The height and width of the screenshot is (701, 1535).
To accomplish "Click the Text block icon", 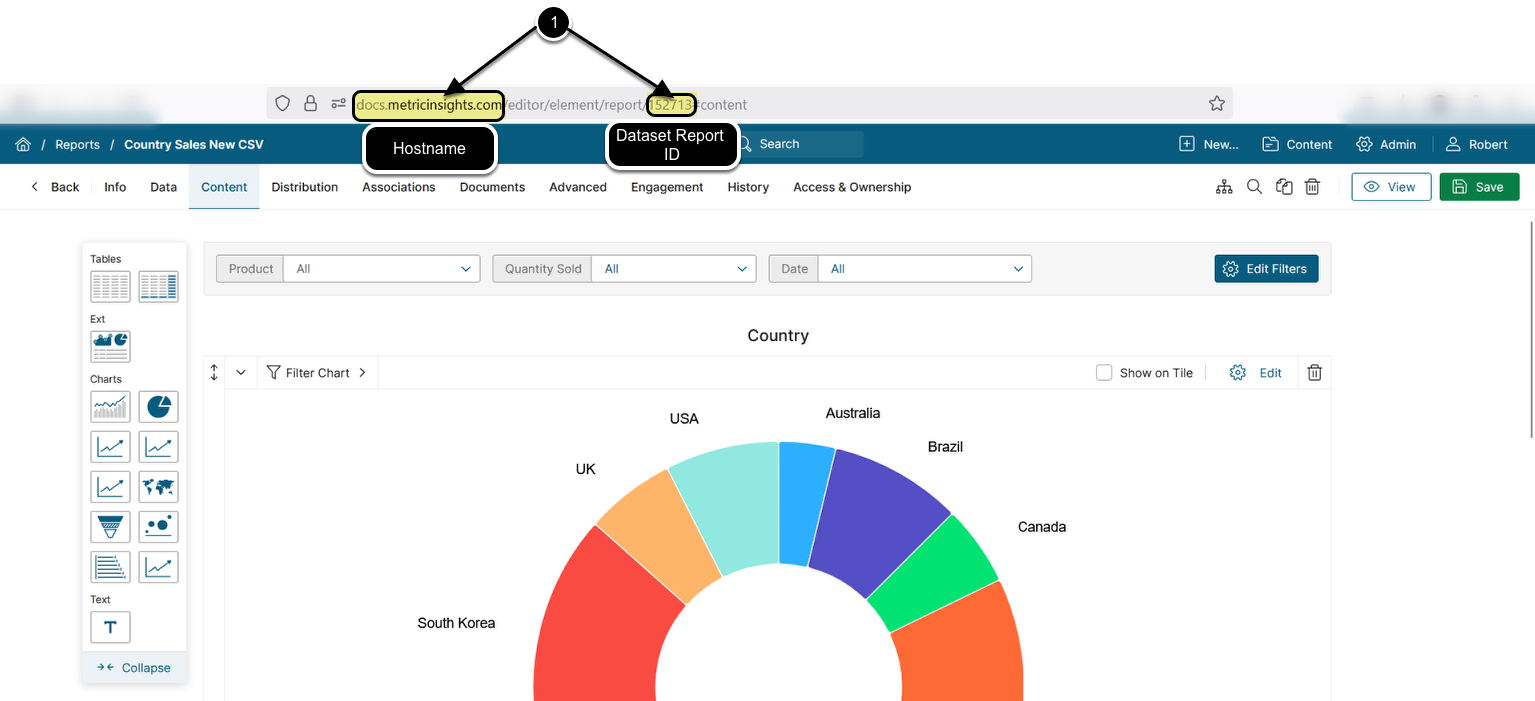I will 110,627.
